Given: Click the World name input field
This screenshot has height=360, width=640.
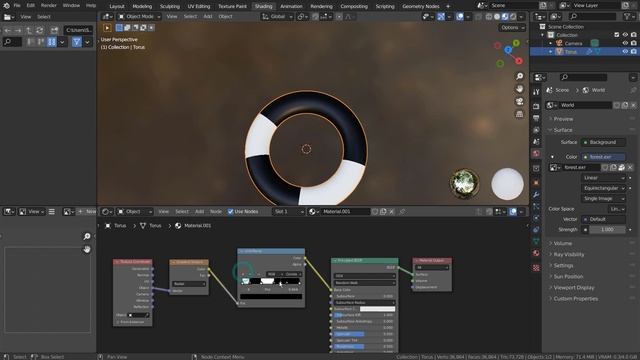Looking at the screenshot, I should 585,105.
